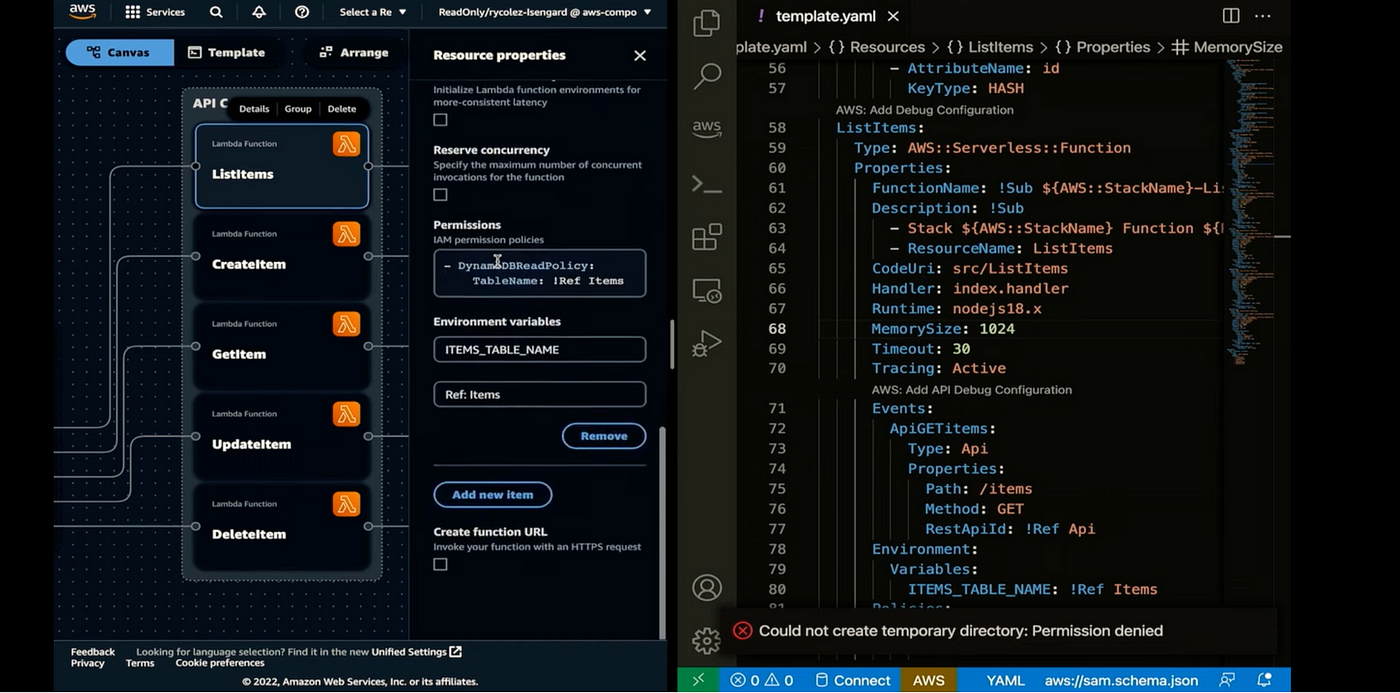Enable the Reserve concurrency checkbox
Image resolution: width=1400 pixels, height=693 pixels.
click(x=440, y=195)
